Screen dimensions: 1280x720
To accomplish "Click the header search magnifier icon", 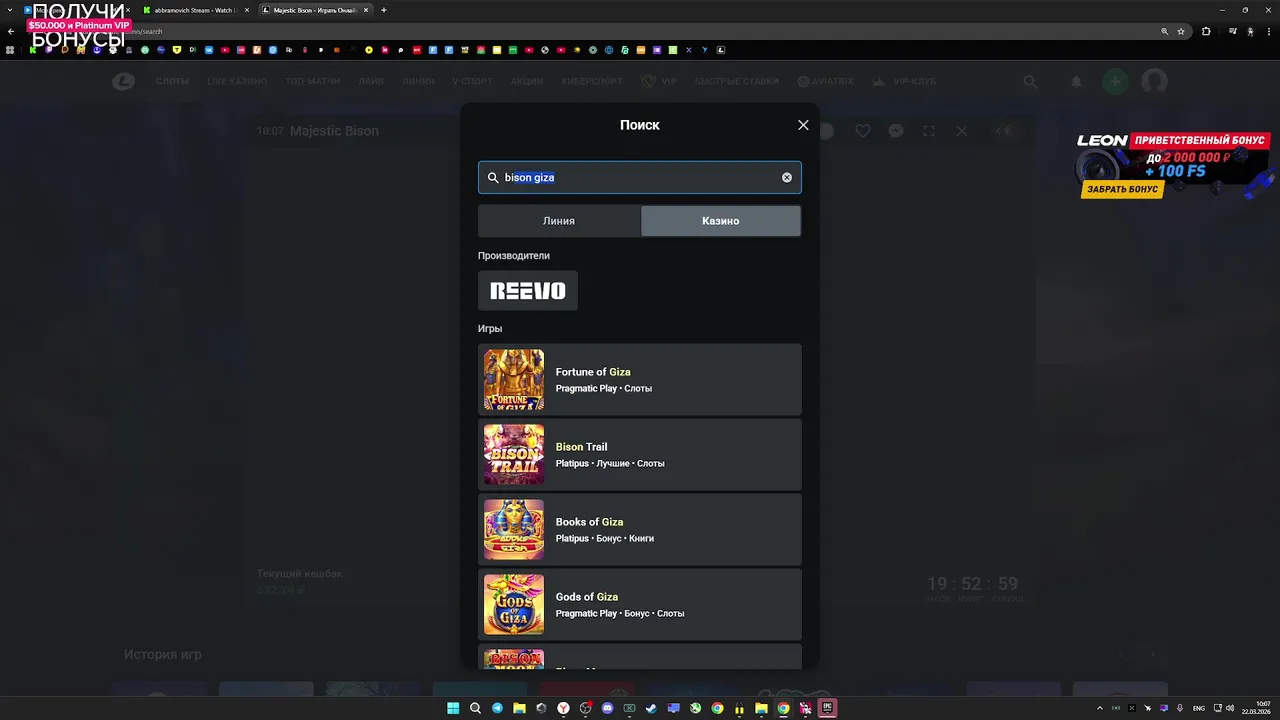I will coord(1030,82).
